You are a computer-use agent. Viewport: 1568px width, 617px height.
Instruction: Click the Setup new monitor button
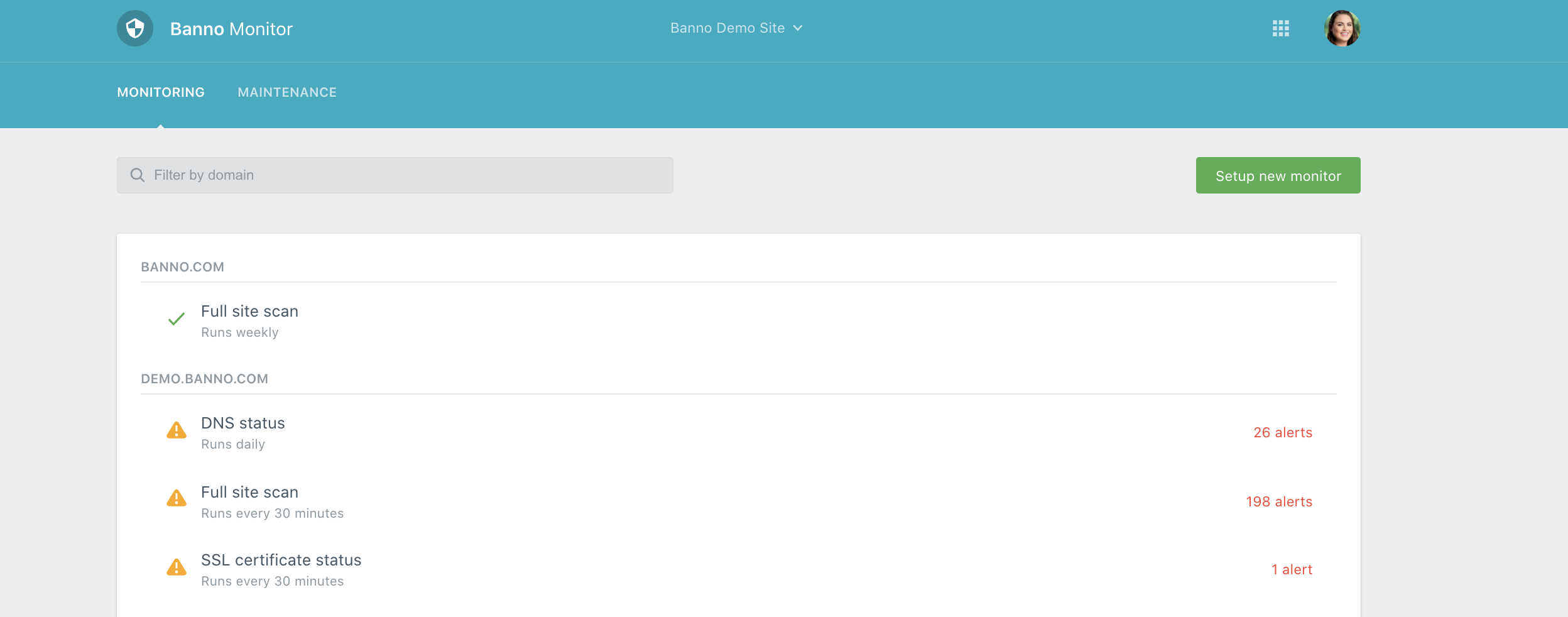pos(1278,175)
